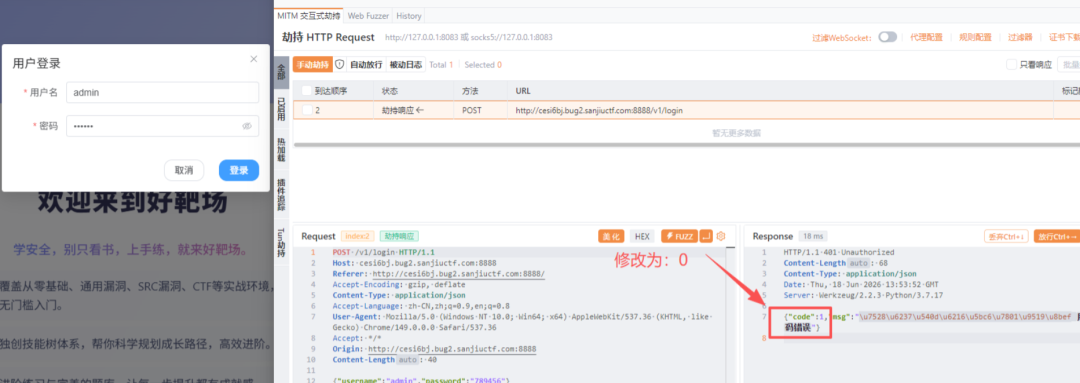Image resolution: width=1080 pixels, height=383 pixels.
Task: Open 规则配置 link
Action: pos(975,37)
